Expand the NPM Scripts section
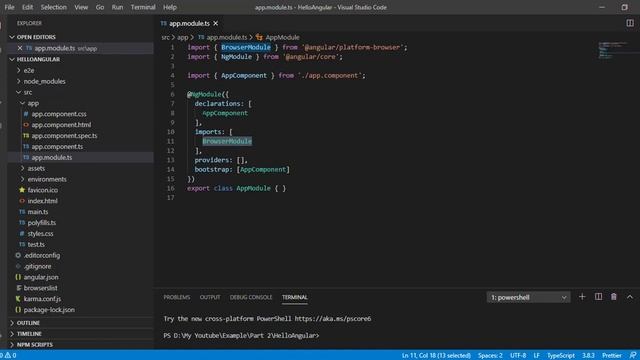This screenshot has width=640, height=360. coord(34,345)
